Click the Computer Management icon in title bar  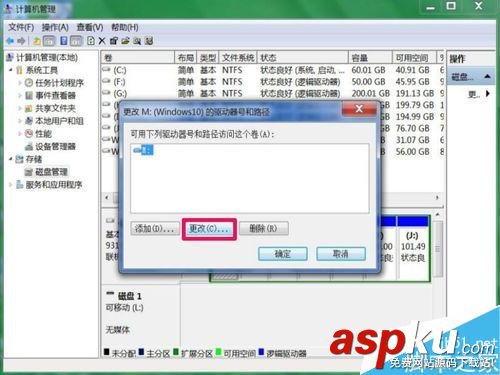(8, 9)
